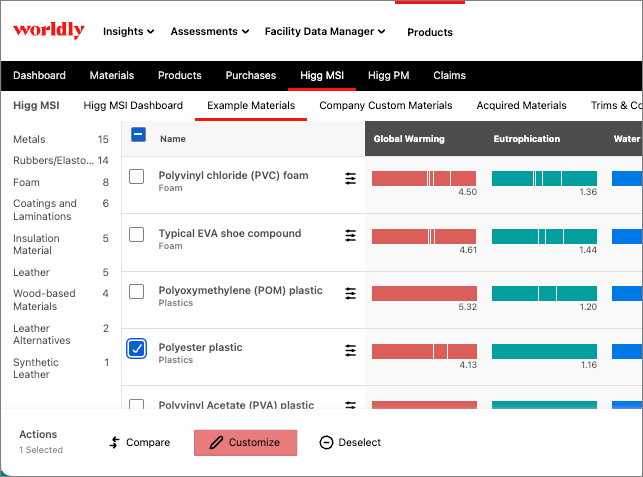
Task: Open the Company Custom Materials sub-tab
Action: [385, 105]
